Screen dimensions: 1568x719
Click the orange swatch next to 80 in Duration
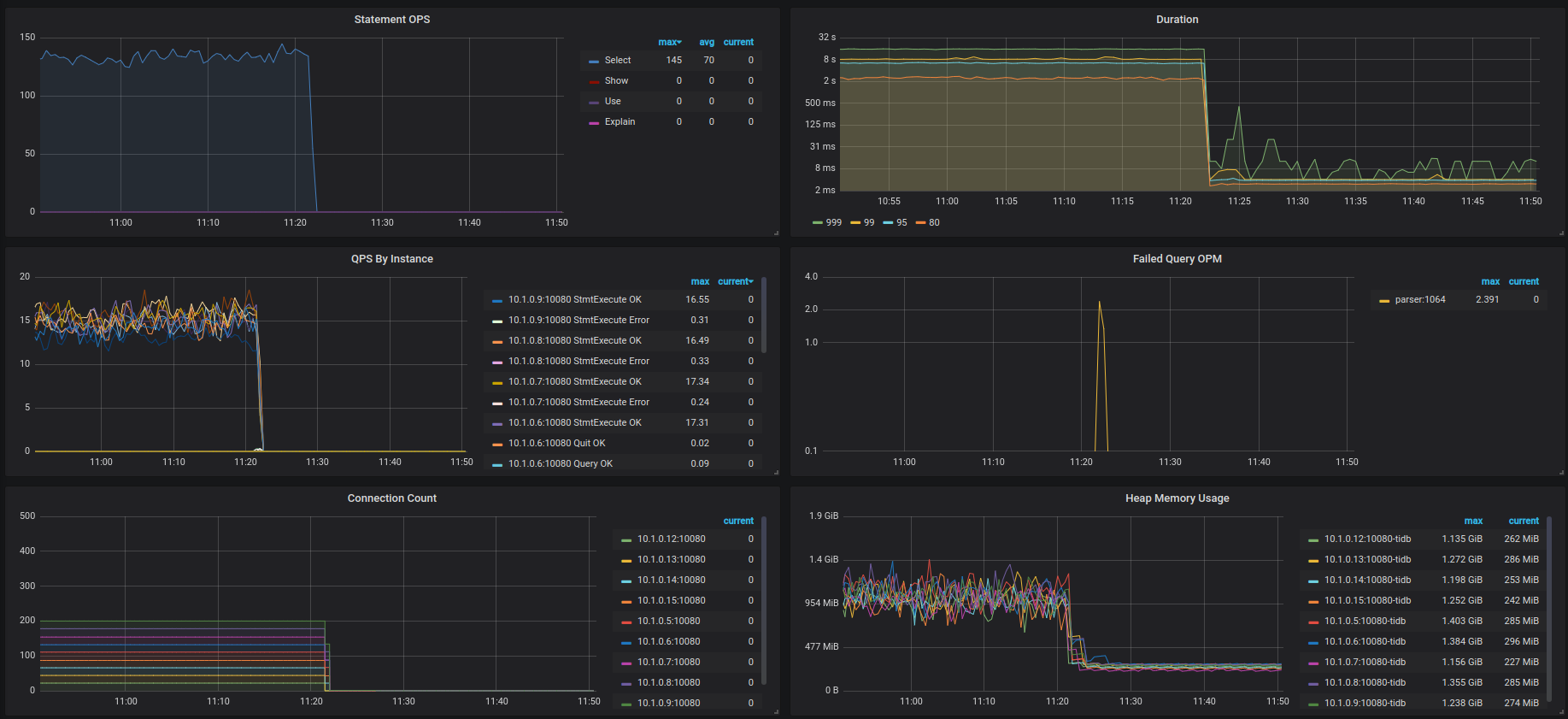(920, 223)
